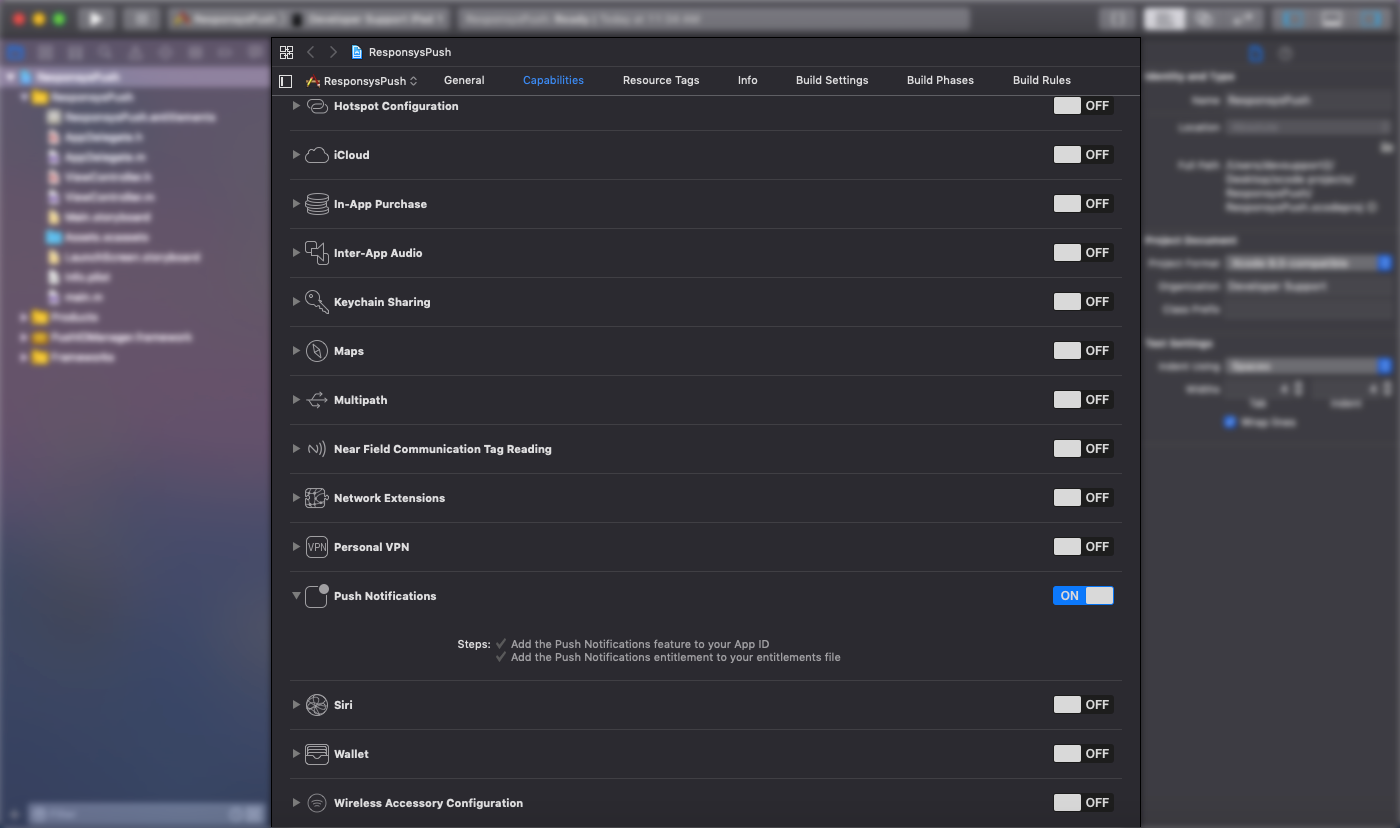Image resolution: width=1400 pixels, height=828 pixels.
Task: Go forward with the right chevron
Action: click(333, 52)
